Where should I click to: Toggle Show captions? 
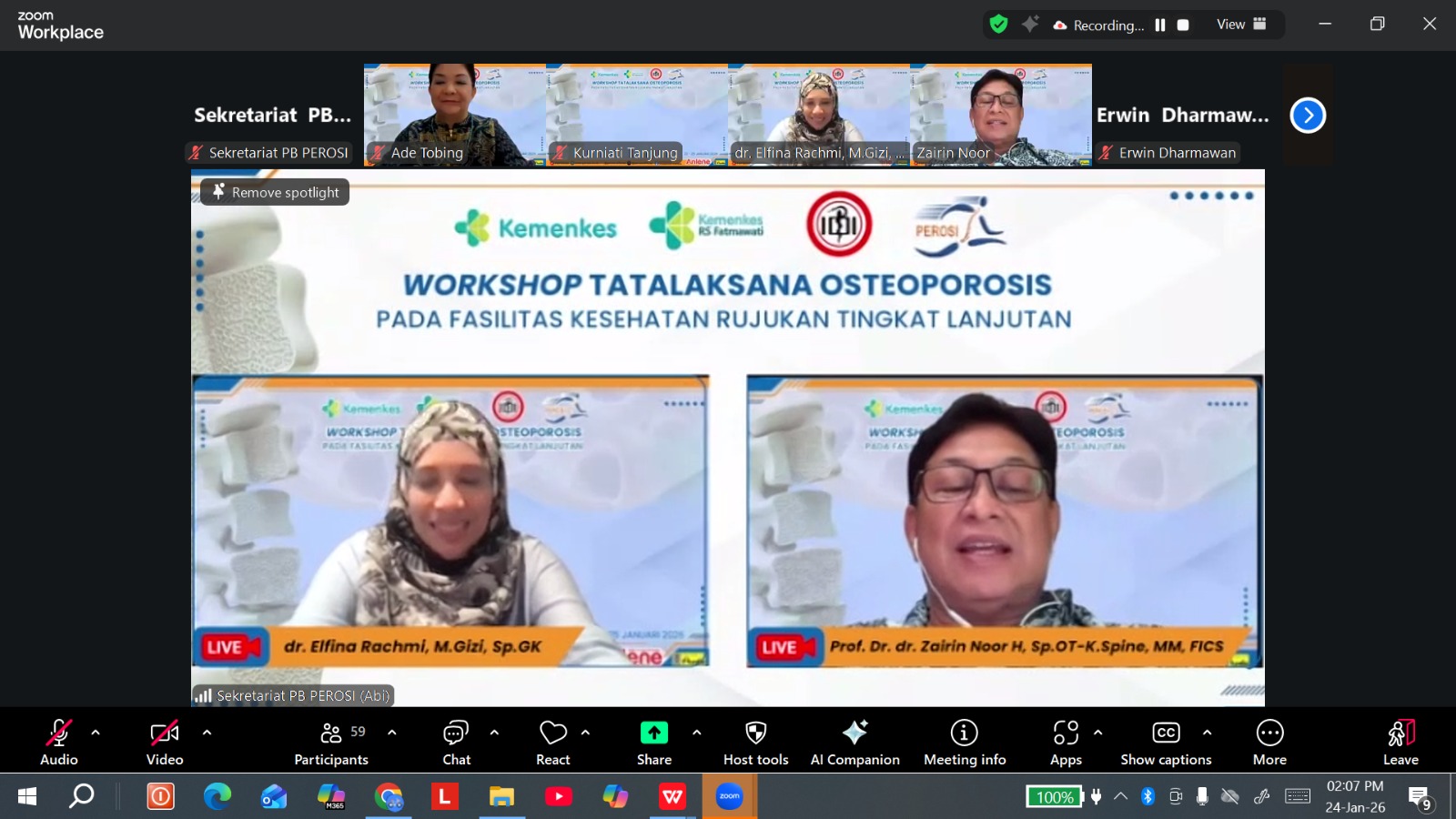click(1166, 742)
